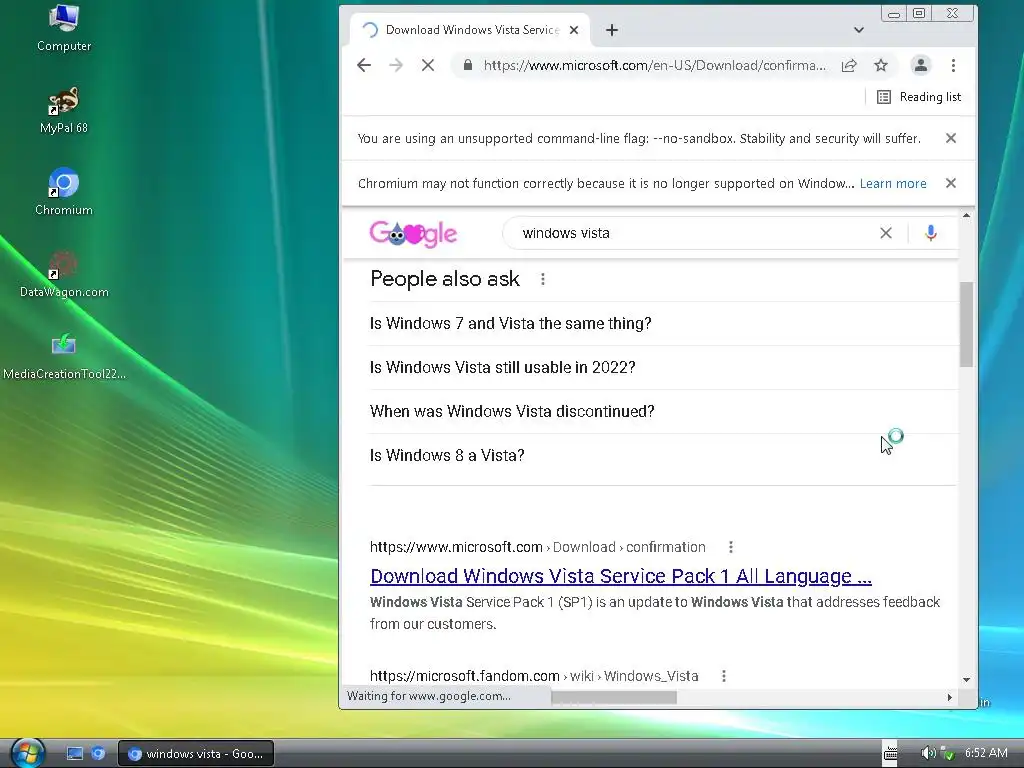Screen dimensions: 1024x768
Task: Open the on-screen keyboard tray icon
Action: click(x=890, y=753)
